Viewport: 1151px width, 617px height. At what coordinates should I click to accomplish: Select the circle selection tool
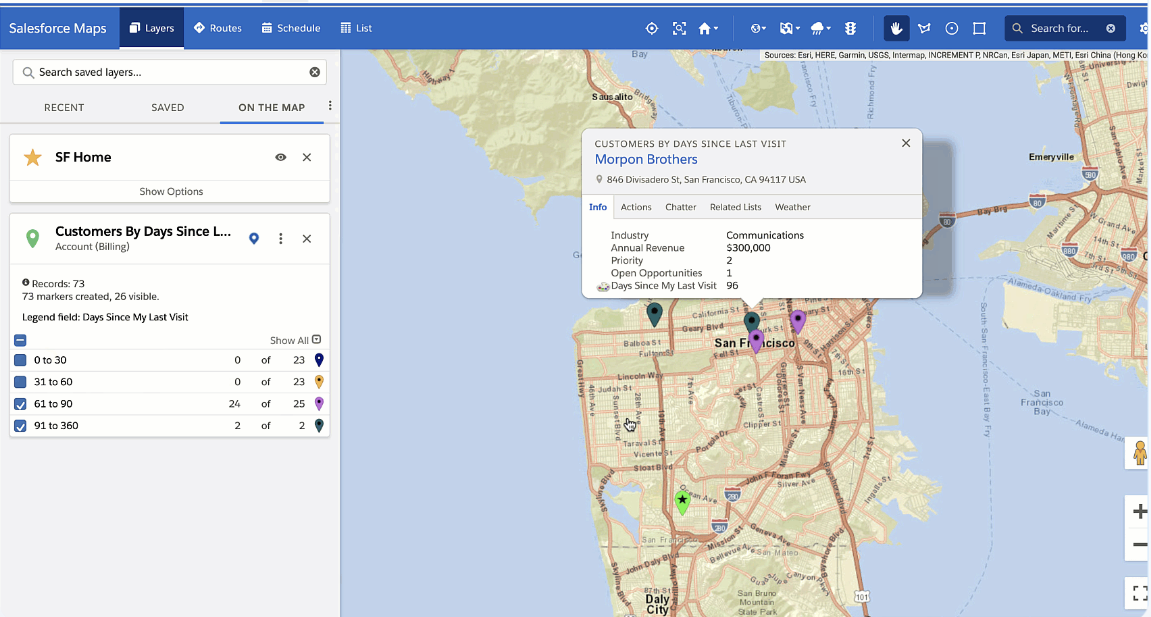coord(951,28)
